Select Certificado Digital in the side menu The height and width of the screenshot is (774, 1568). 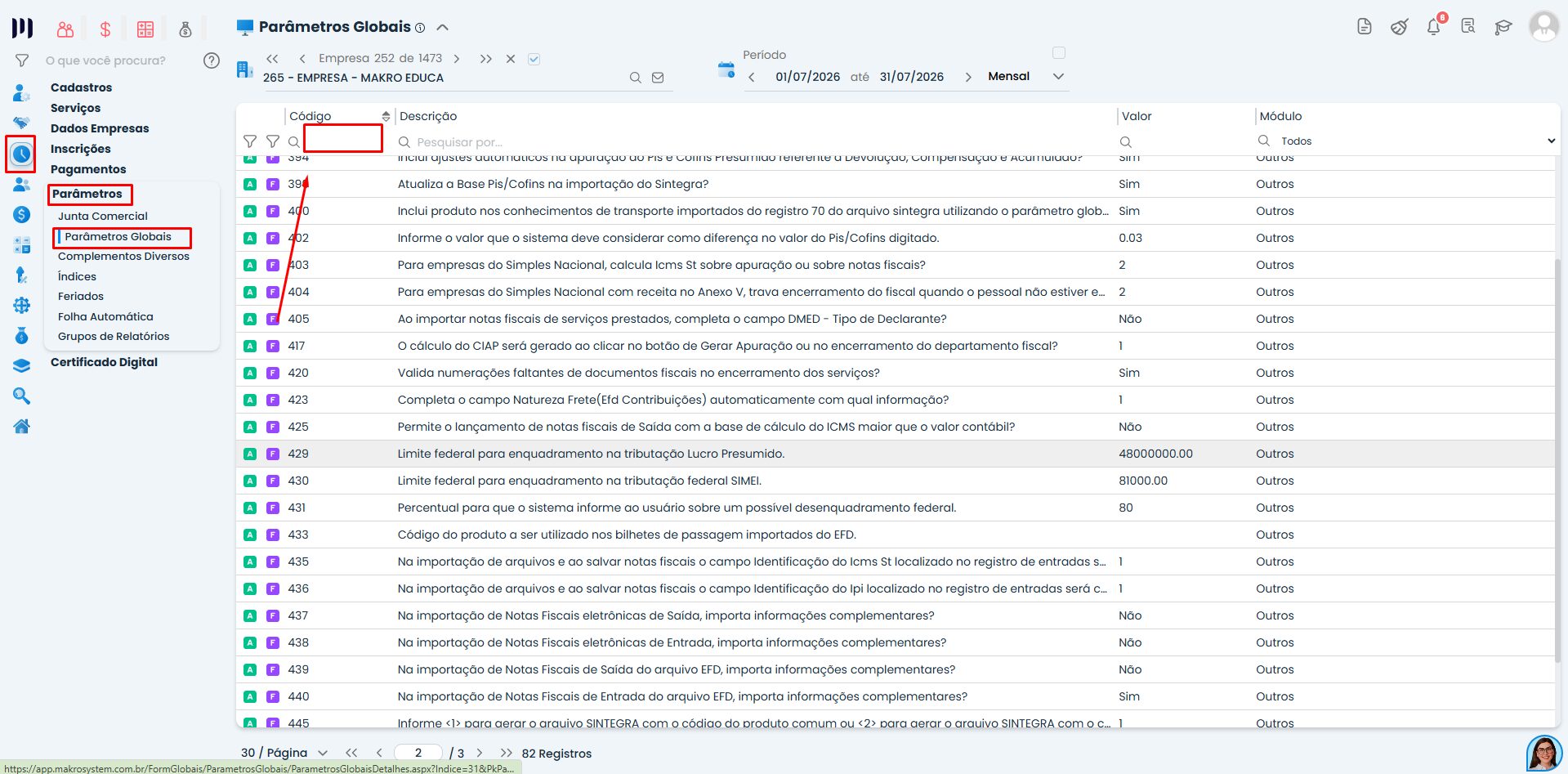(x=104, y=362)
